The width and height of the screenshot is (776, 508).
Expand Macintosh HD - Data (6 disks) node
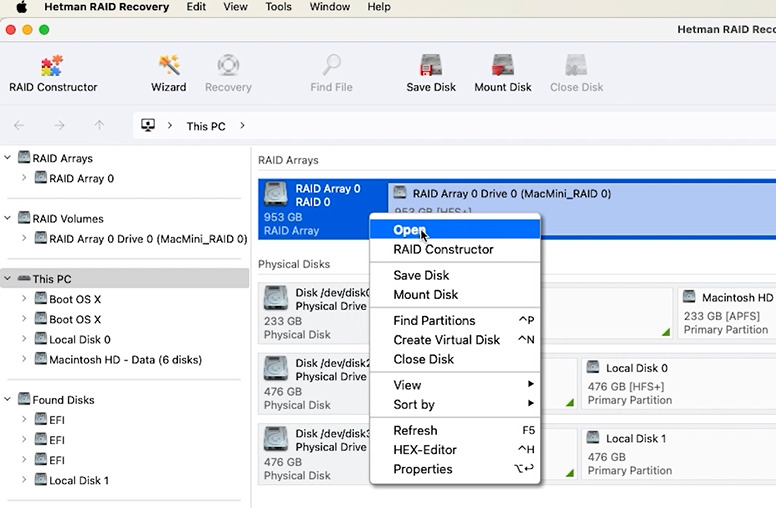(24, 359)
